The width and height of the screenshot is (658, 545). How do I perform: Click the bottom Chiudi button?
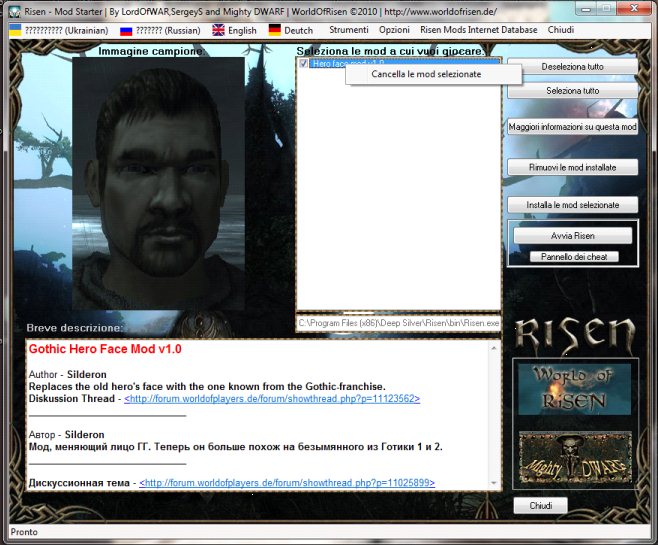pyautogui.click(x=540, y=506)
